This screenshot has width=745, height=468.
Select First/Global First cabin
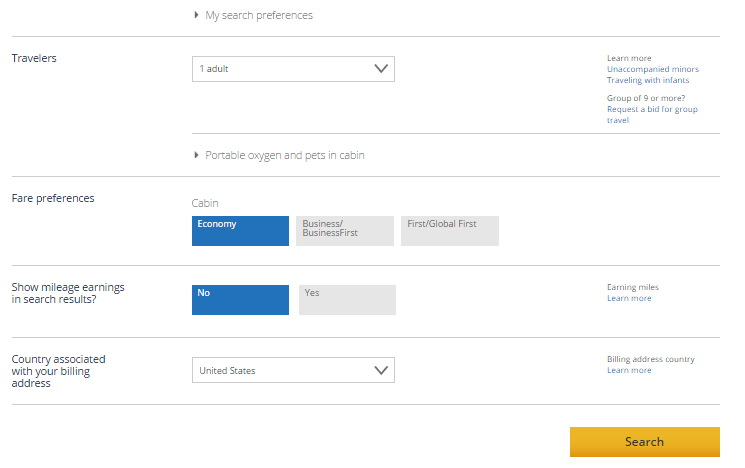(x=450, y=231)
